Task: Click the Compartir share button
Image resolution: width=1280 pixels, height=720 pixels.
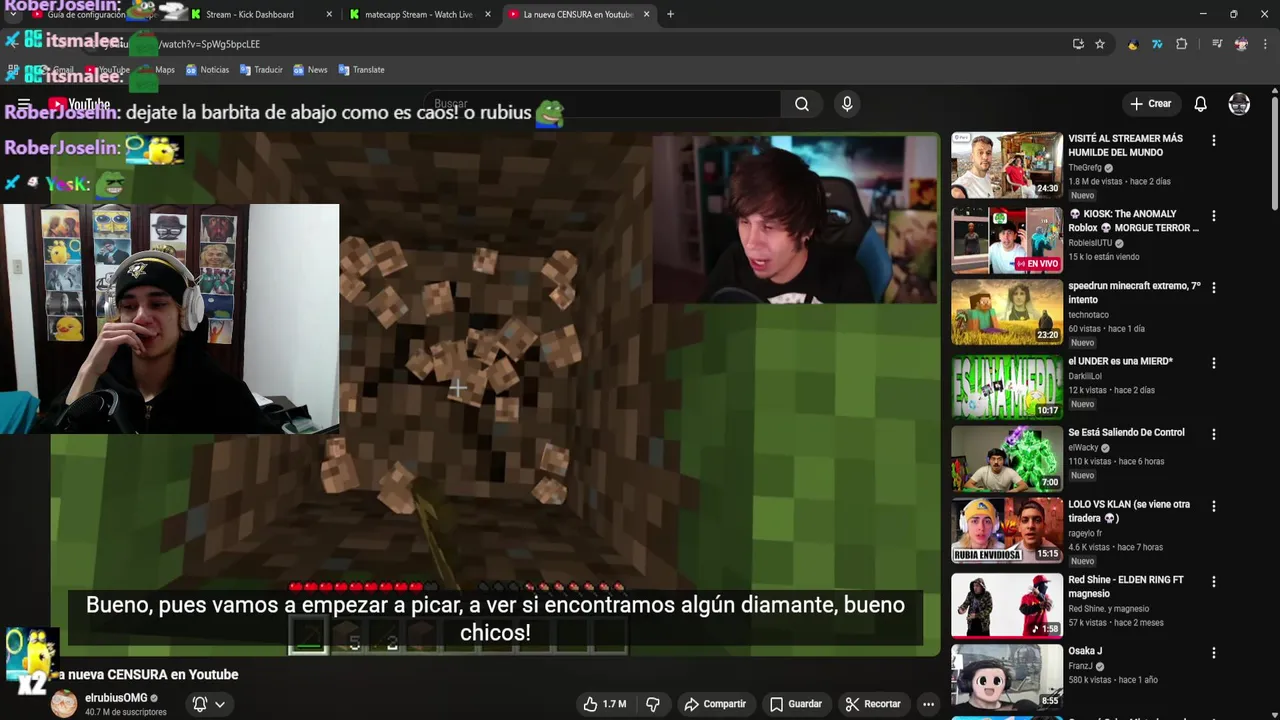Action: [x=714, y=704]
